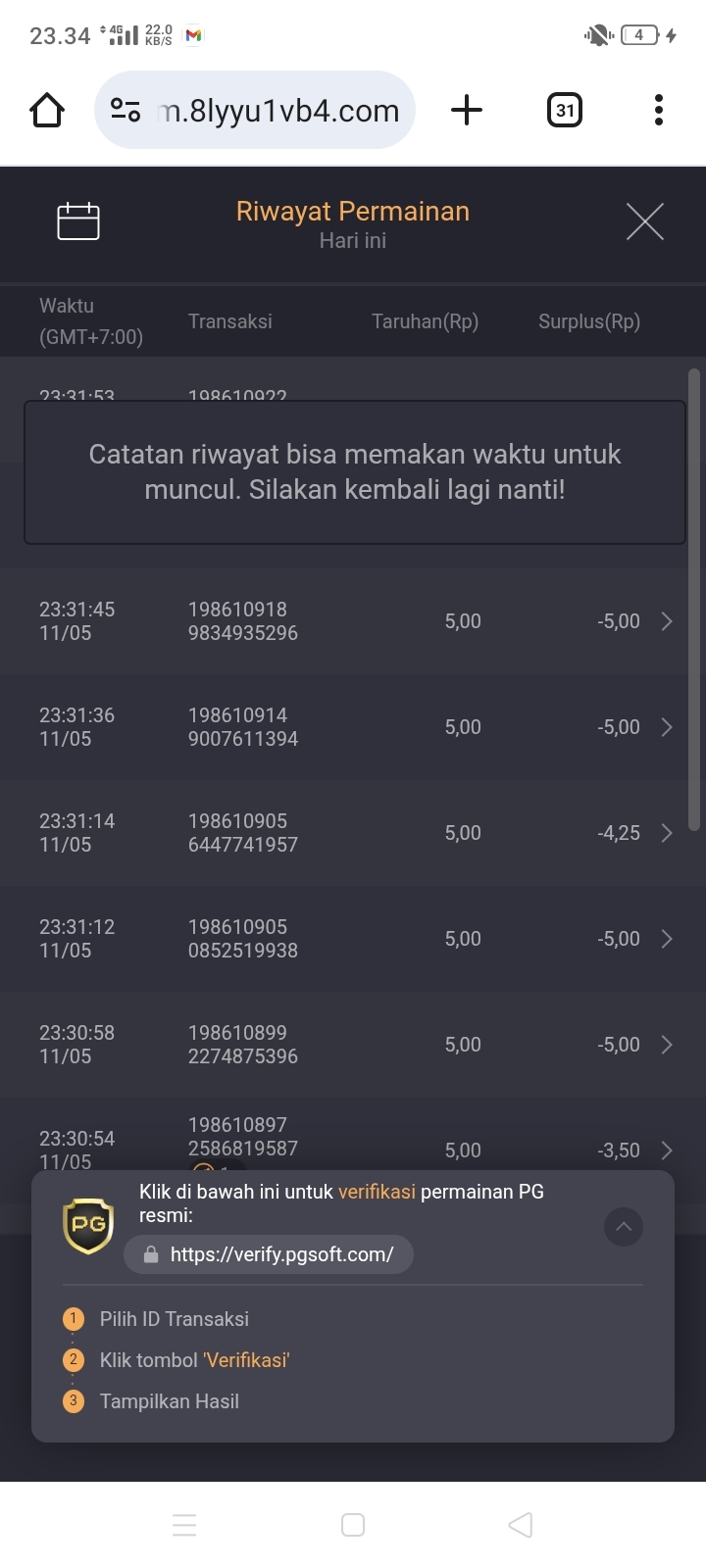Tap the site info icon in address bar

pos(126,110)
